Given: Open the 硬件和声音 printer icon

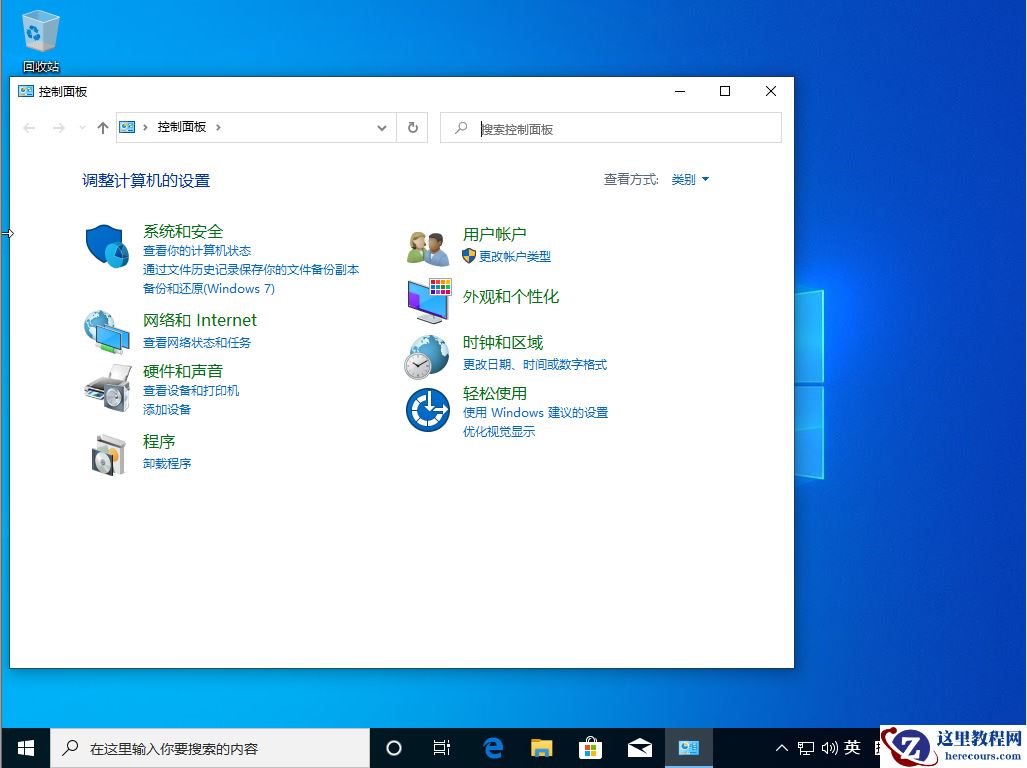Looking at the screenshot, I should point(106,390).
